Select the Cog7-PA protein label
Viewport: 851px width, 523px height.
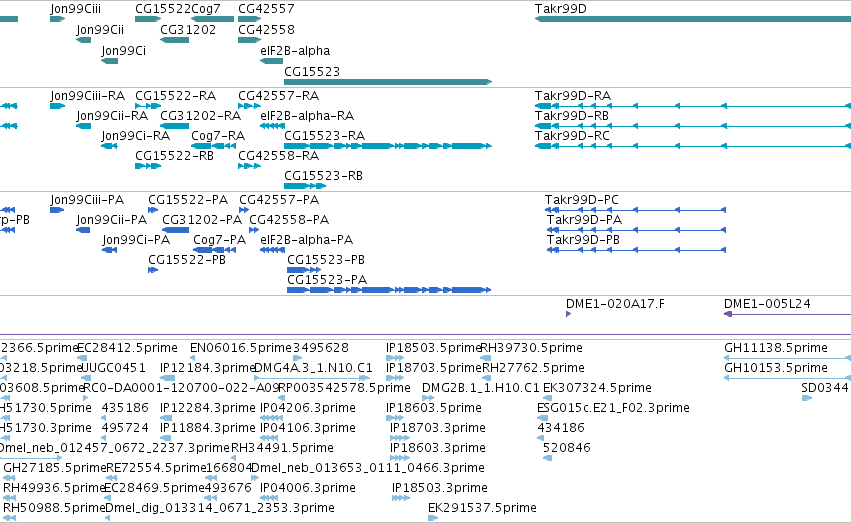[219, 239]
